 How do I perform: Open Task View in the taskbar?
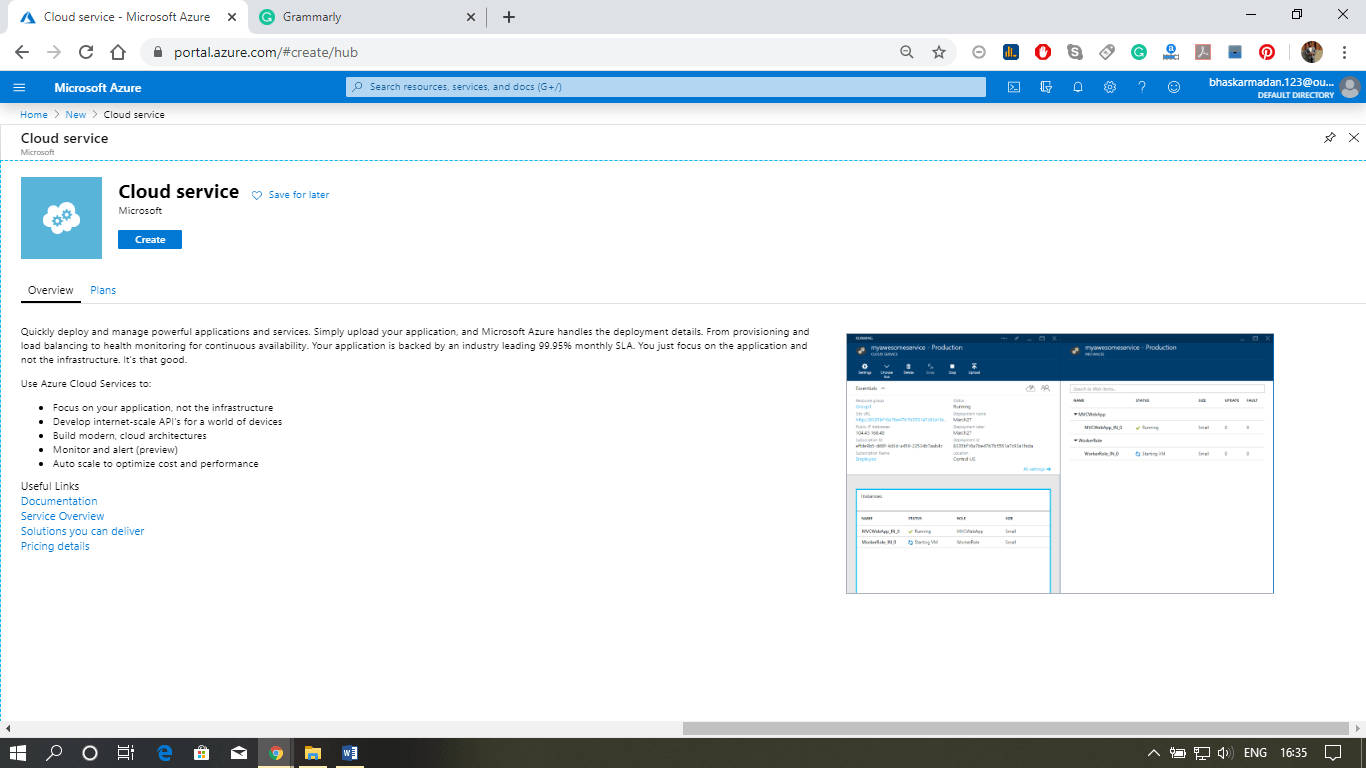(126, 753)
